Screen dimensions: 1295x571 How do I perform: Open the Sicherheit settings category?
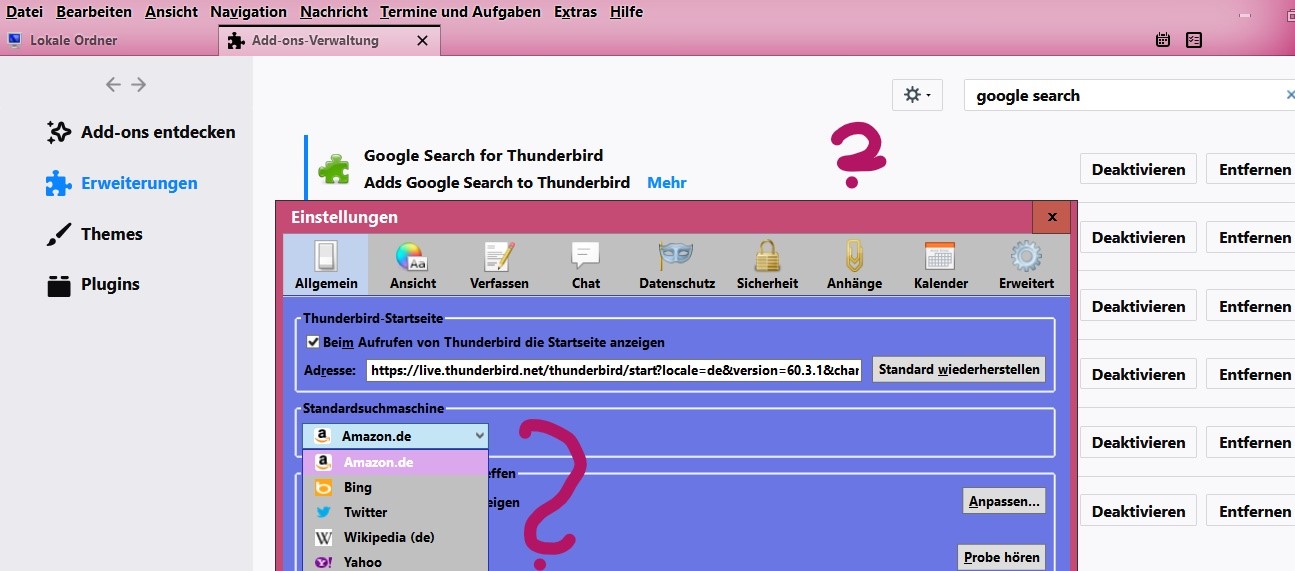767,265
